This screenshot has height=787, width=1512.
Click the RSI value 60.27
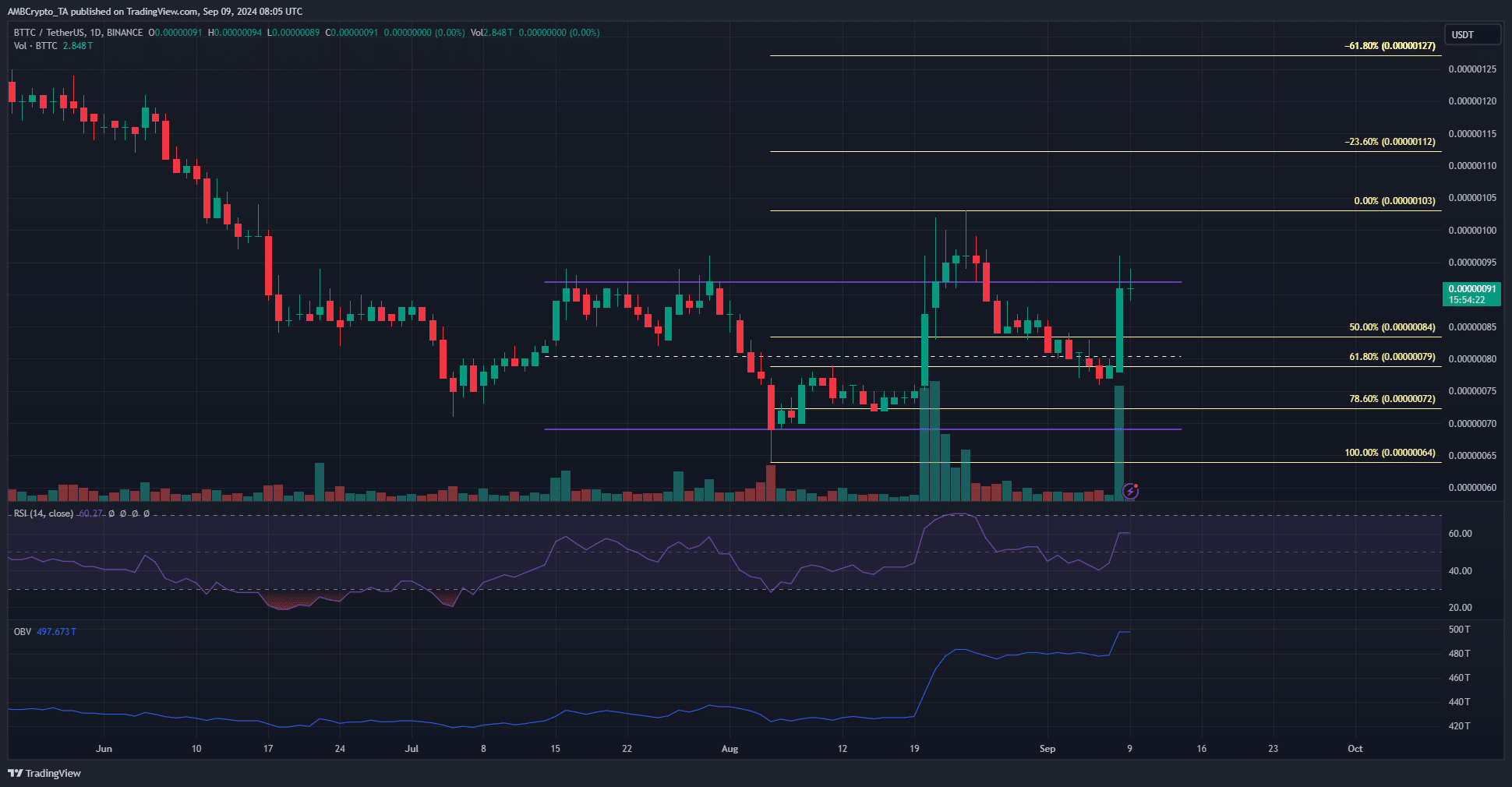pos(90,513)
